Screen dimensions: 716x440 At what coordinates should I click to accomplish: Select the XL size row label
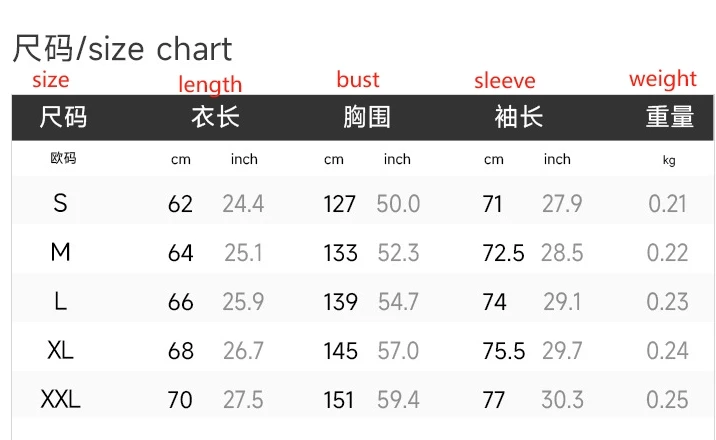[x=61, y=351]
